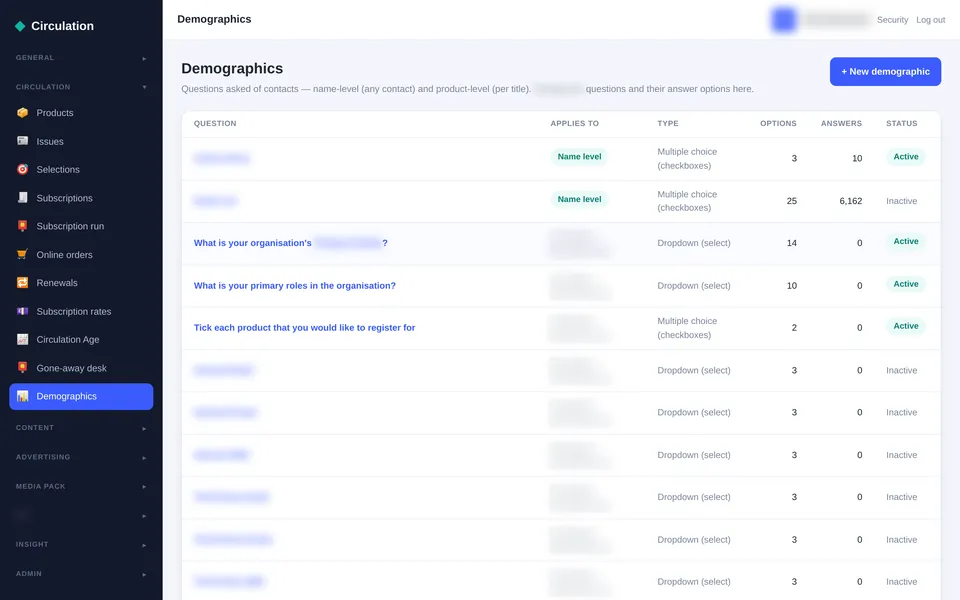The image size is (960, 600).
Task: Go to Subscription rates
Action: [81, 312]
